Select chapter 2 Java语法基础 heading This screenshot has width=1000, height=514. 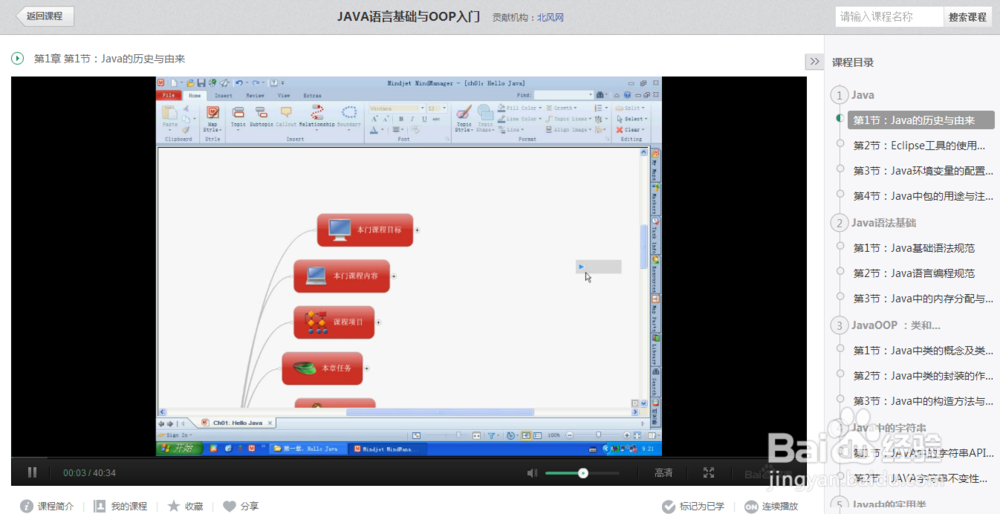tap(883, 223)
